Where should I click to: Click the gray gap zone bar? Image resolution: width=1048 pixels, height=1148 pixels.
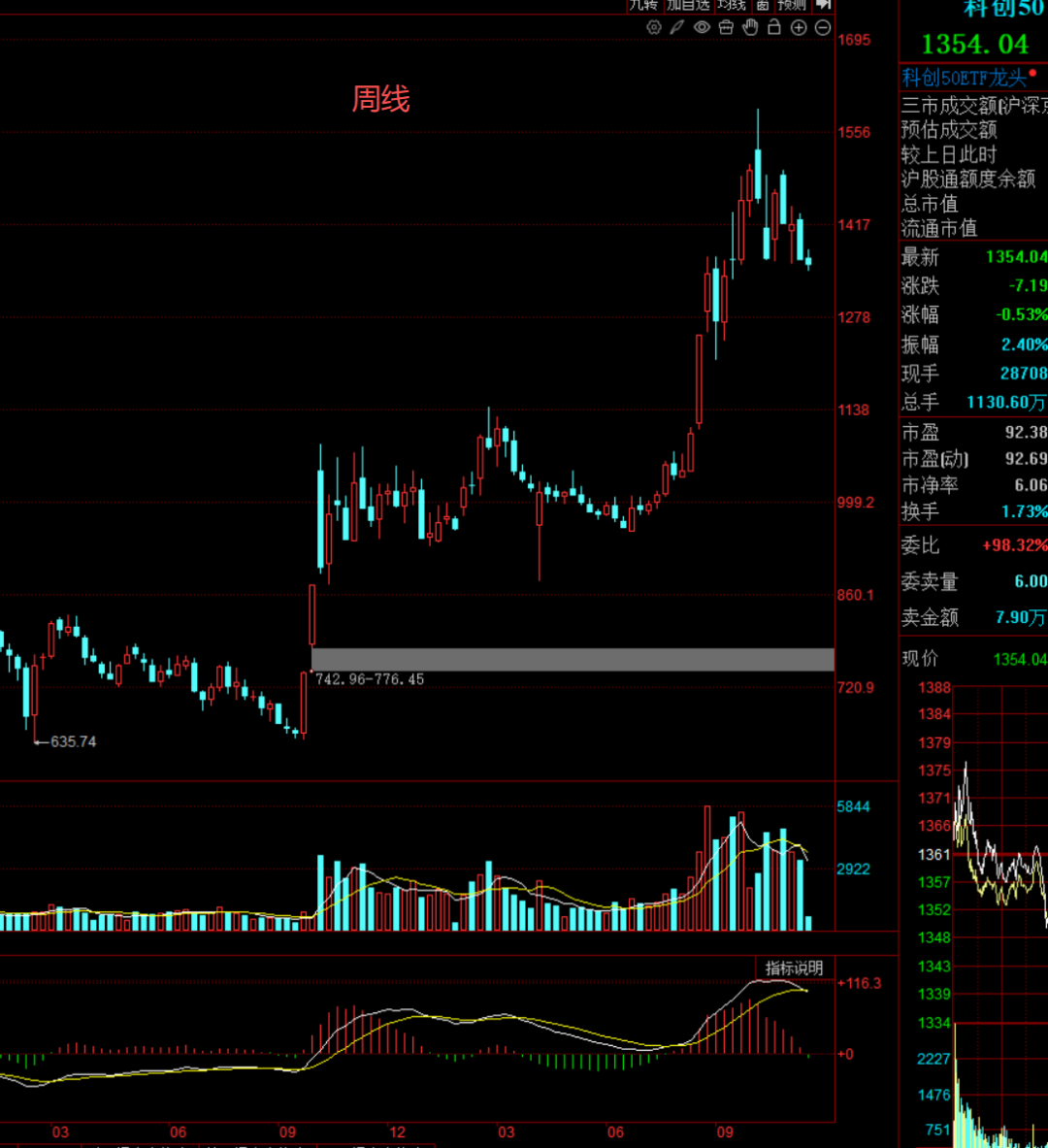tap(573, 659)
